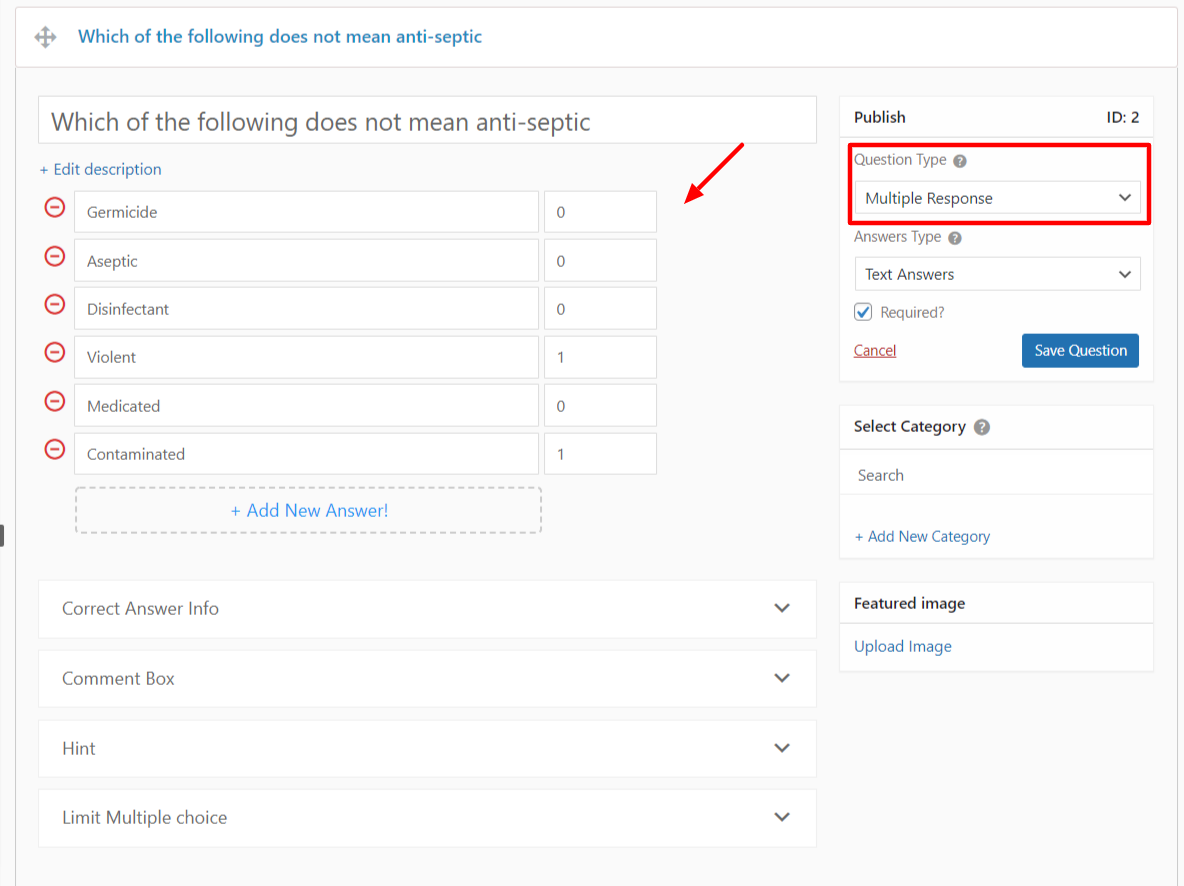The width and height of the screenshot is (1184, 886).
Task: Click the minus icon next to Violent
Action: [x=55, y=353]
